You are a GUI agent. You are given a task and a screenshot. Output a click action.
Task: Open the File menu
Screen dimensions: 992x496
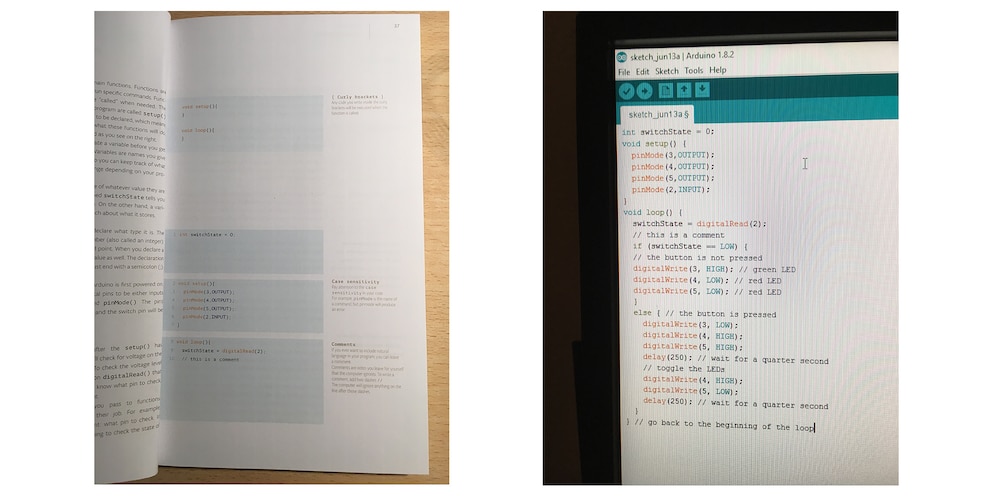coord(624,71)
